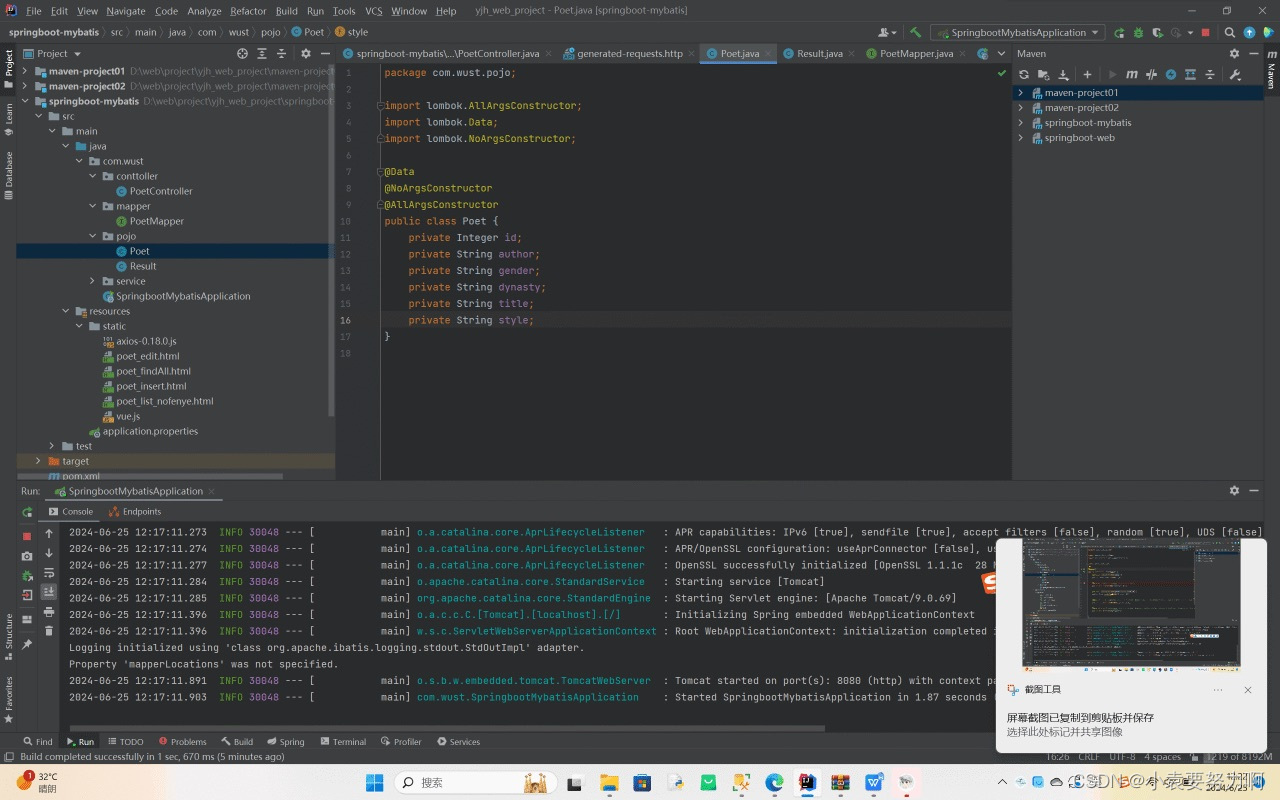Open PoetController in Project tree
Viewport: 1280px width, 800px height.
(x=153, y=191)
